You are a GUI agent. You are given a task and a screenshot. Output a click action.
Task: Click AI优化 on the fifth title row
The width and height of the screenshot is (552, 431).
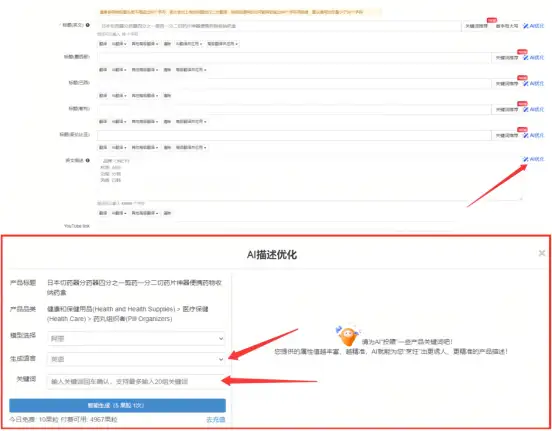click(533, 135)
